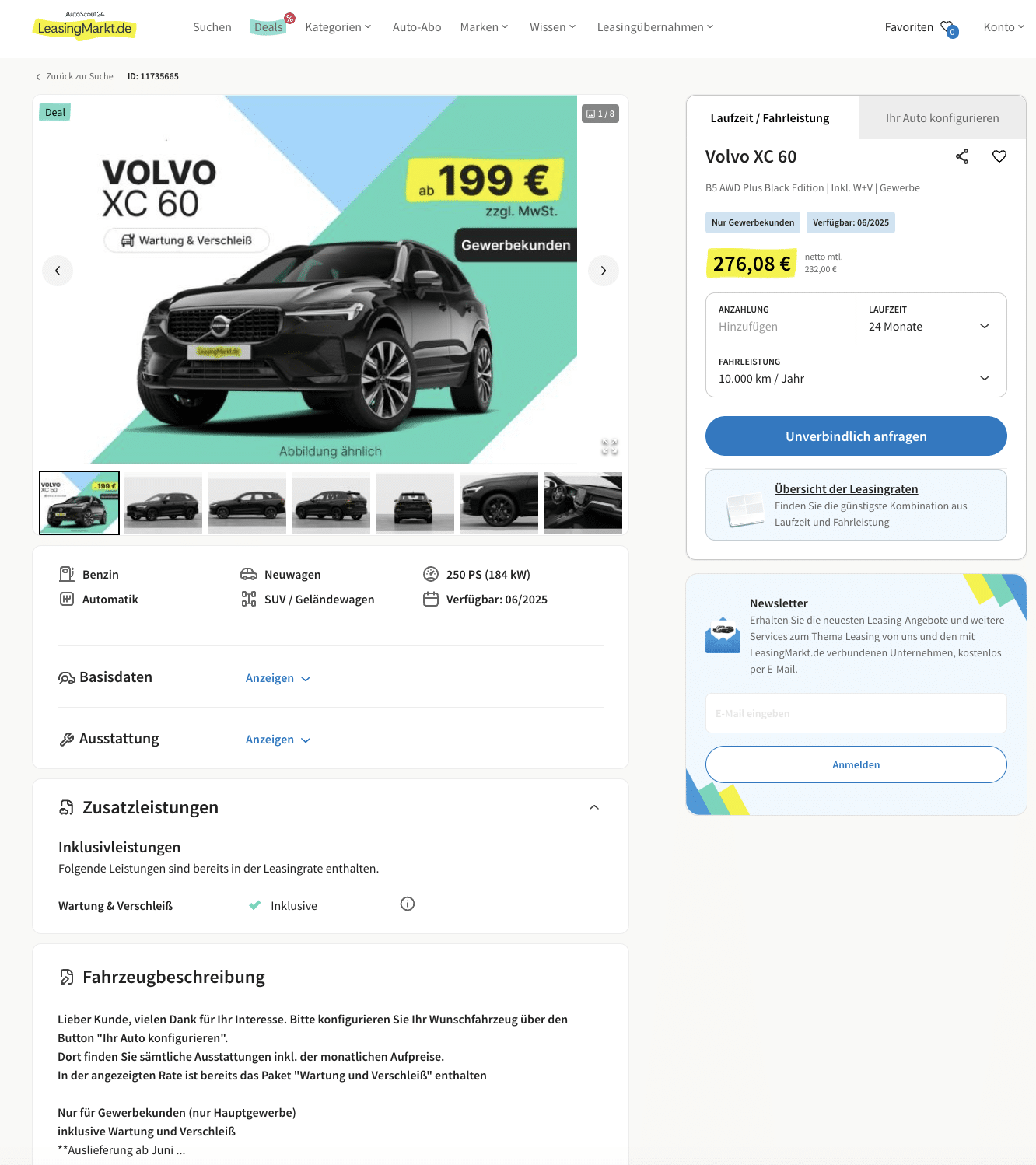Expand Ausstattung via Anzeigen

point(278,740)
